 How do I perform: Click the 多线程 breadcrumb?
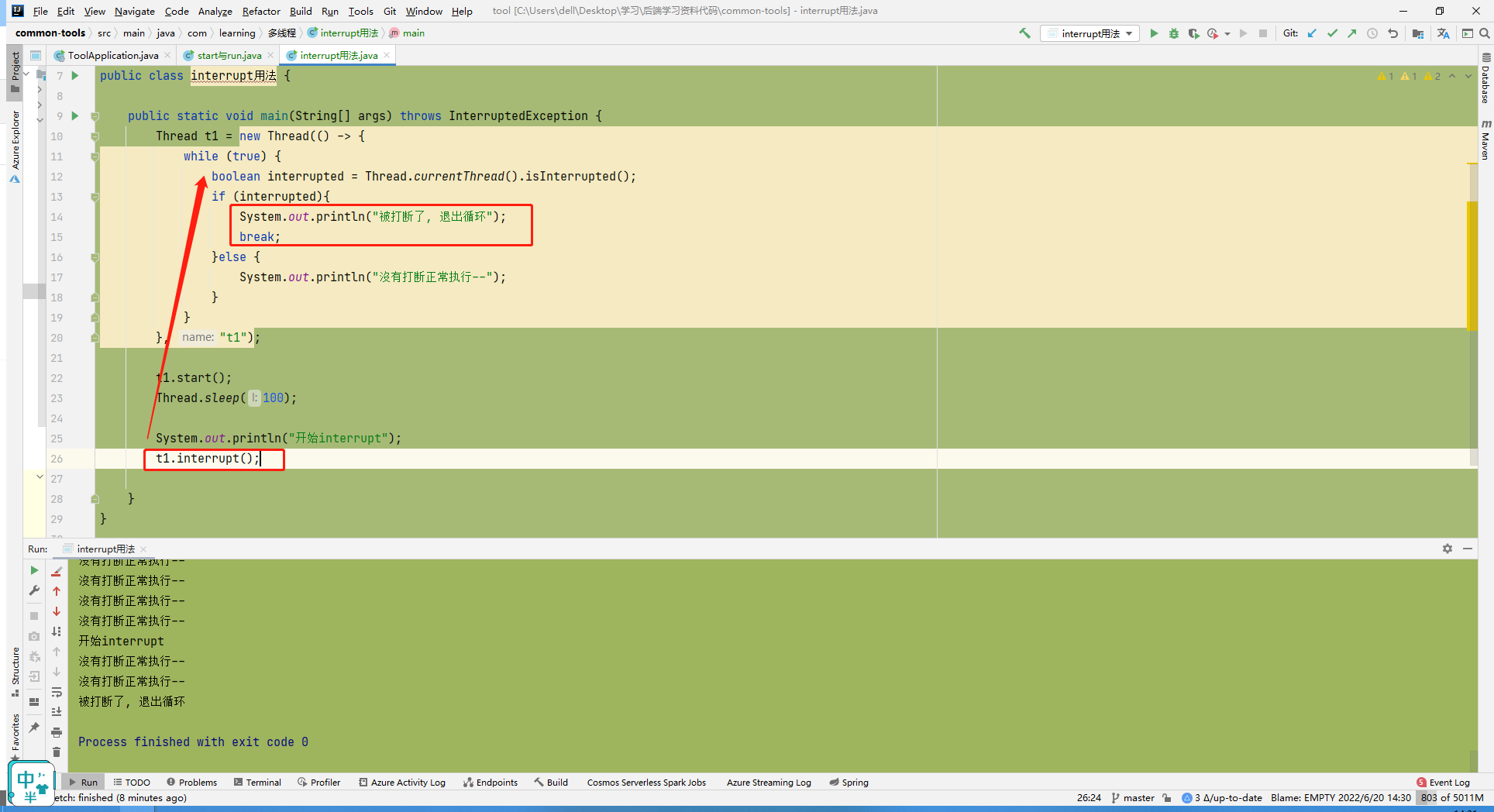[x=282, y=33]
